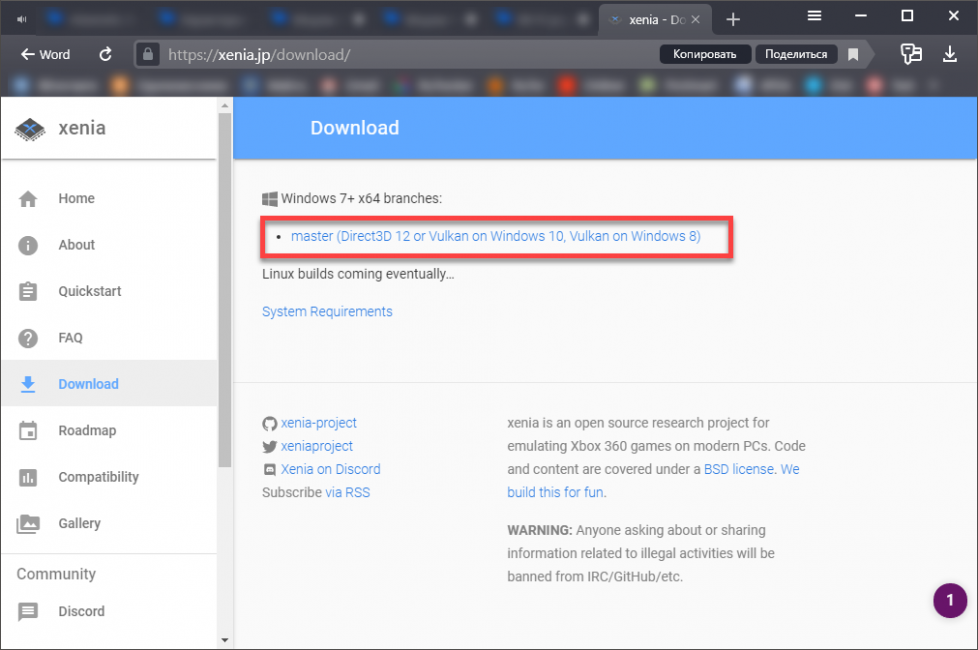
Task: Select the Roadmap calendar icon
Action: click(28, 431)
